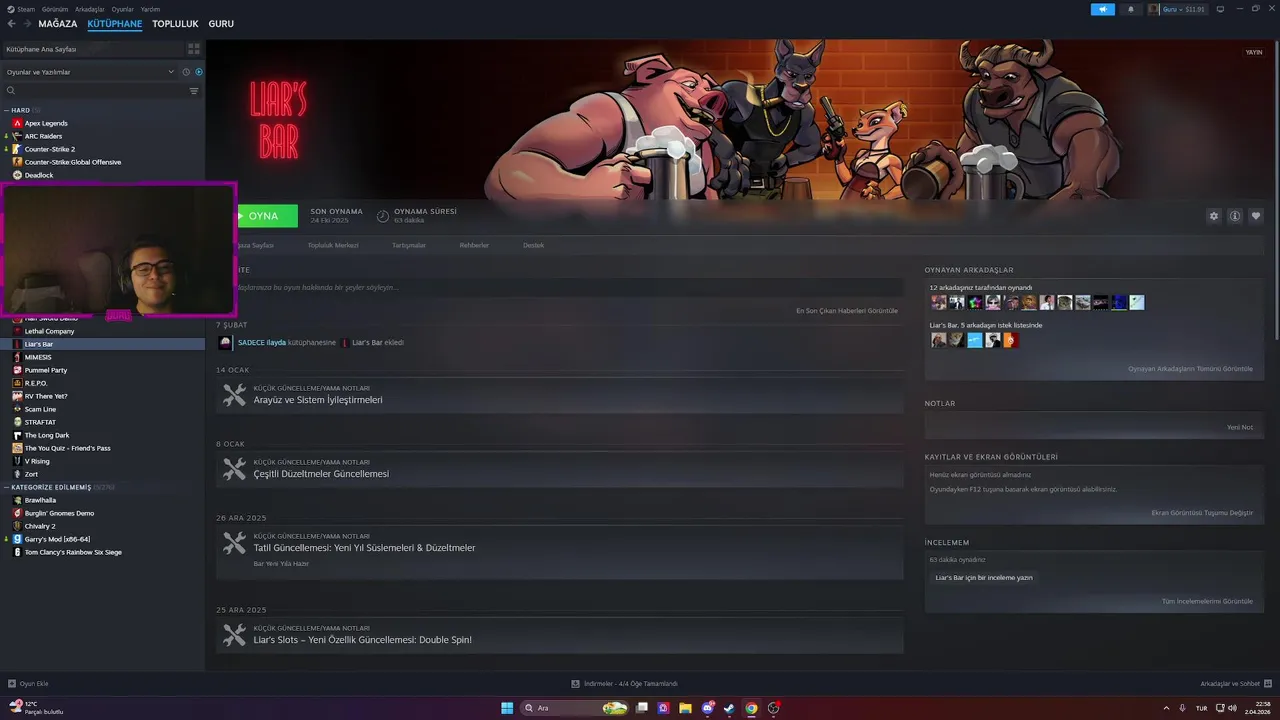Click the library search magnifier
Screen dimensions: 1280x720
click(11, 91)
